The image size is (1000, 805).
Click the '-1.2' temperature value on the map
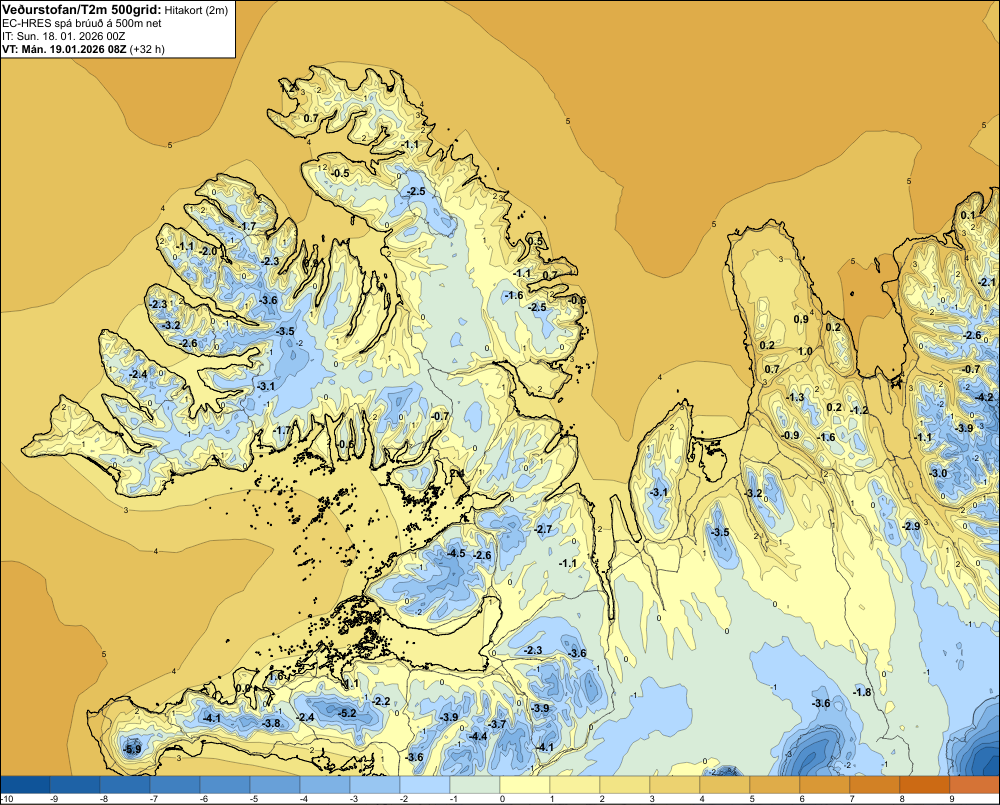coord(859,410)
